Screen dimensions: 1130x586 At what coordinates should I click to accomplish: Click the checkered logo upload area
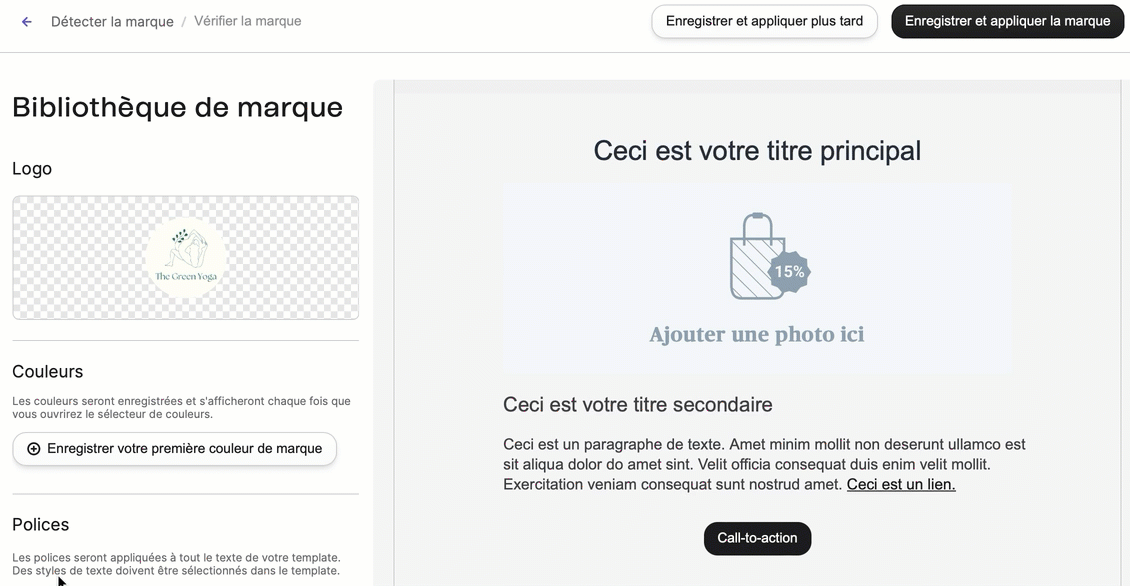click(185, 257)
